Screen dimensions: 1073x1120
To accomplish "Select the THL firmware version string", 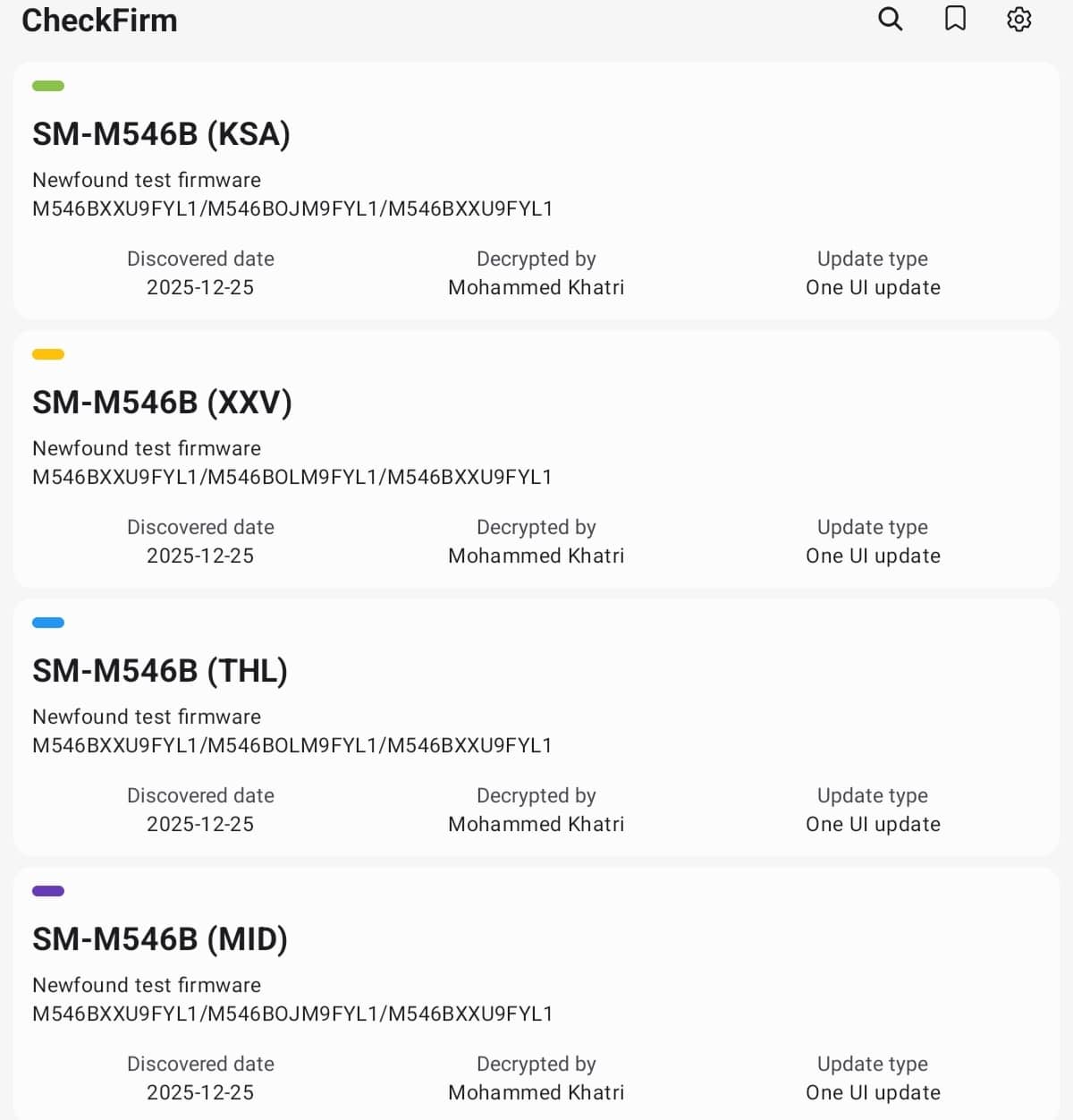I will coord(292,745).
